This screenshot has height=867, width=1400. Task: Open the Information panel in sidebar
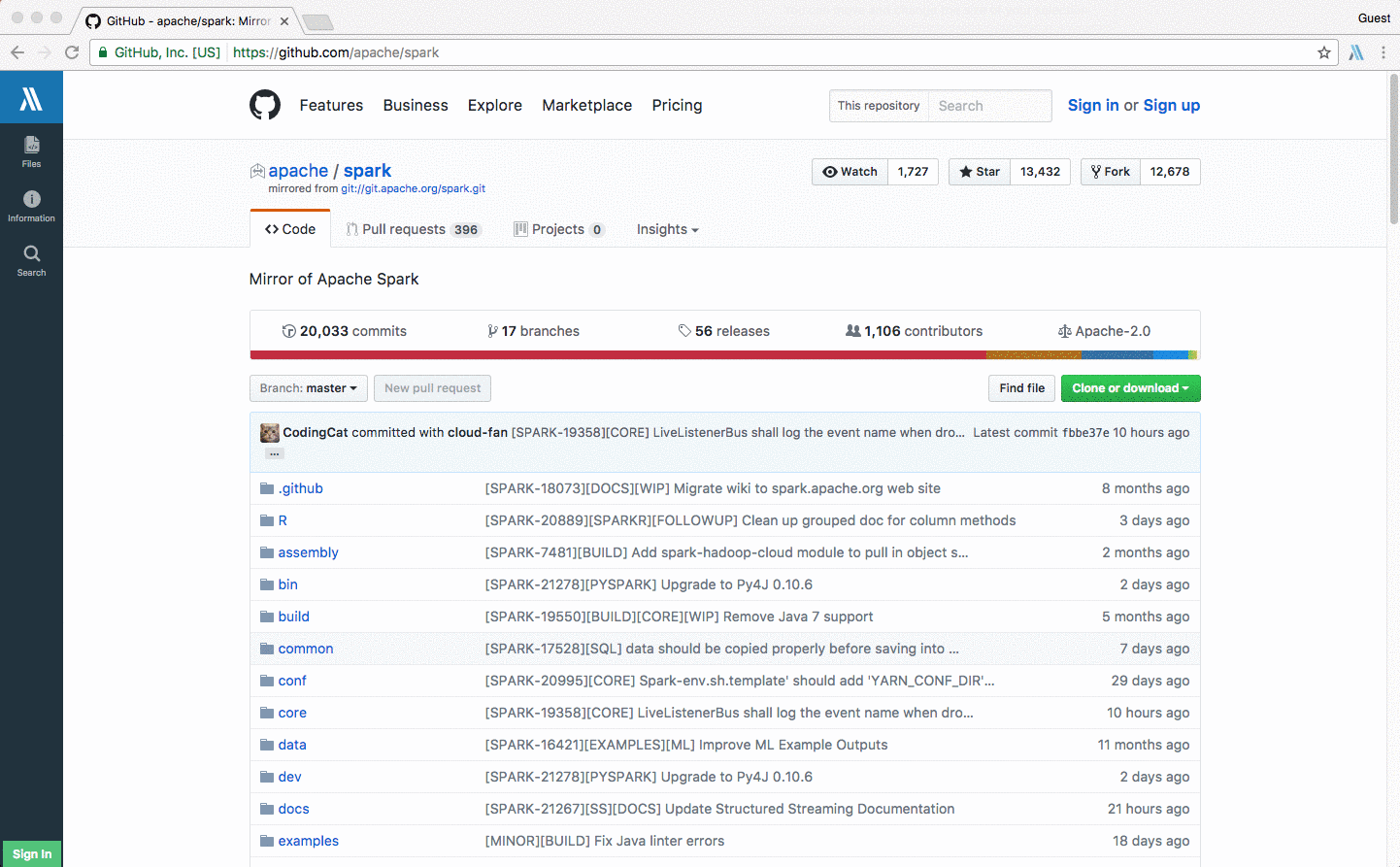(31, 205)
